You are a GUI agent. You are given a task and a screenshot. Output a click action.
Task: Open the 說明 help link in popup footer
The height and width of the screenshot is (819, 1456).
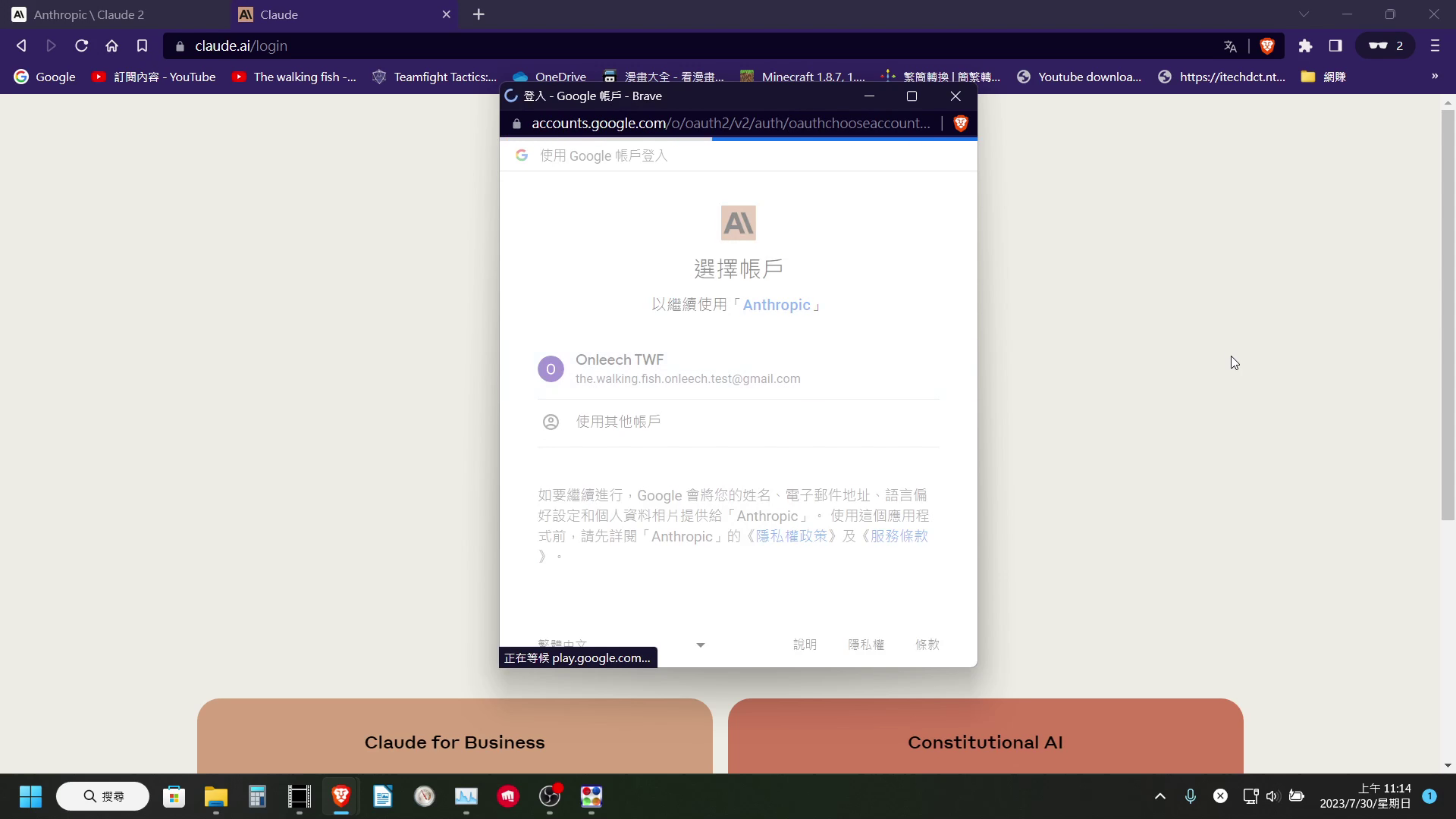805,645
